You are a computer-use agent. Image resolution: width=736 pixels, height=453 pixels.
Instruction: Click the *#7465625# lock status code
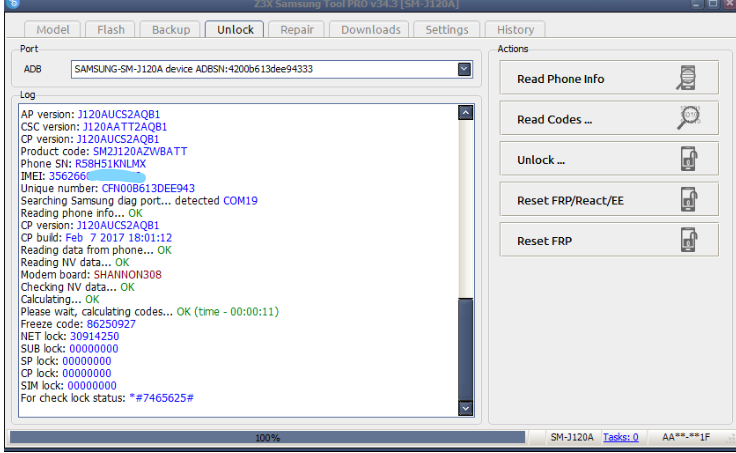pyautogui.click(x=161, y=398)
